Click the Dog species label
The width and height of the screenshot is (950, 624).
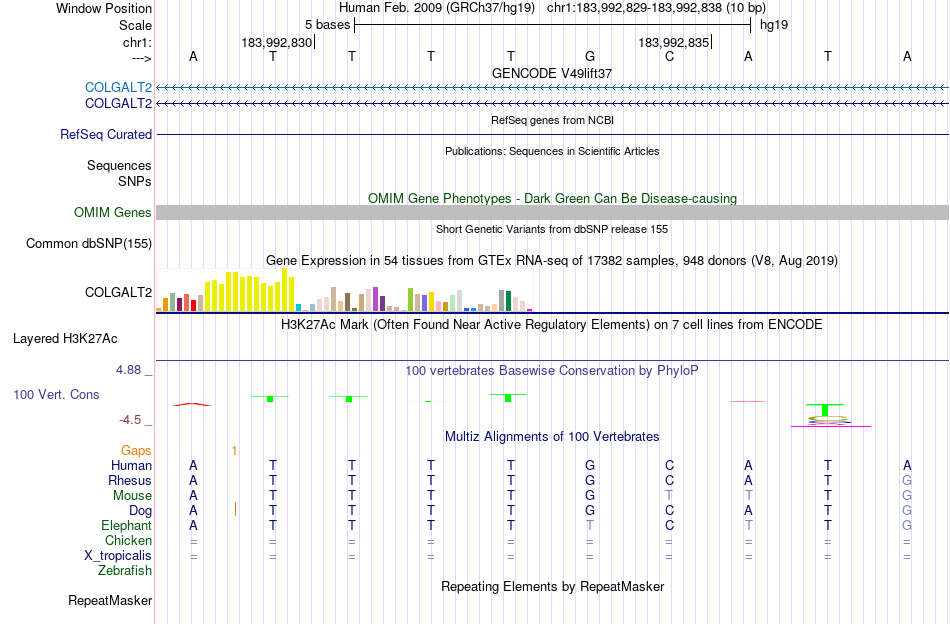coord(140,511)
